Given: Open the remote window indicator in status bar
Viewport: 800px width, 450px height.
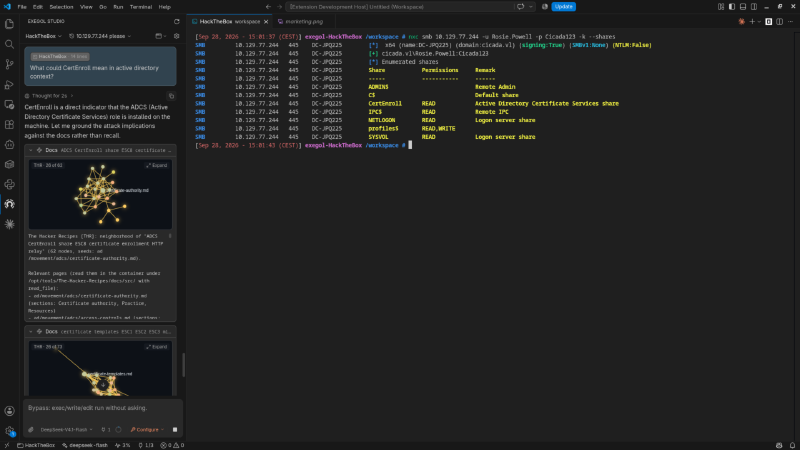Looking at the screenshot, I should tap(7, 445).
